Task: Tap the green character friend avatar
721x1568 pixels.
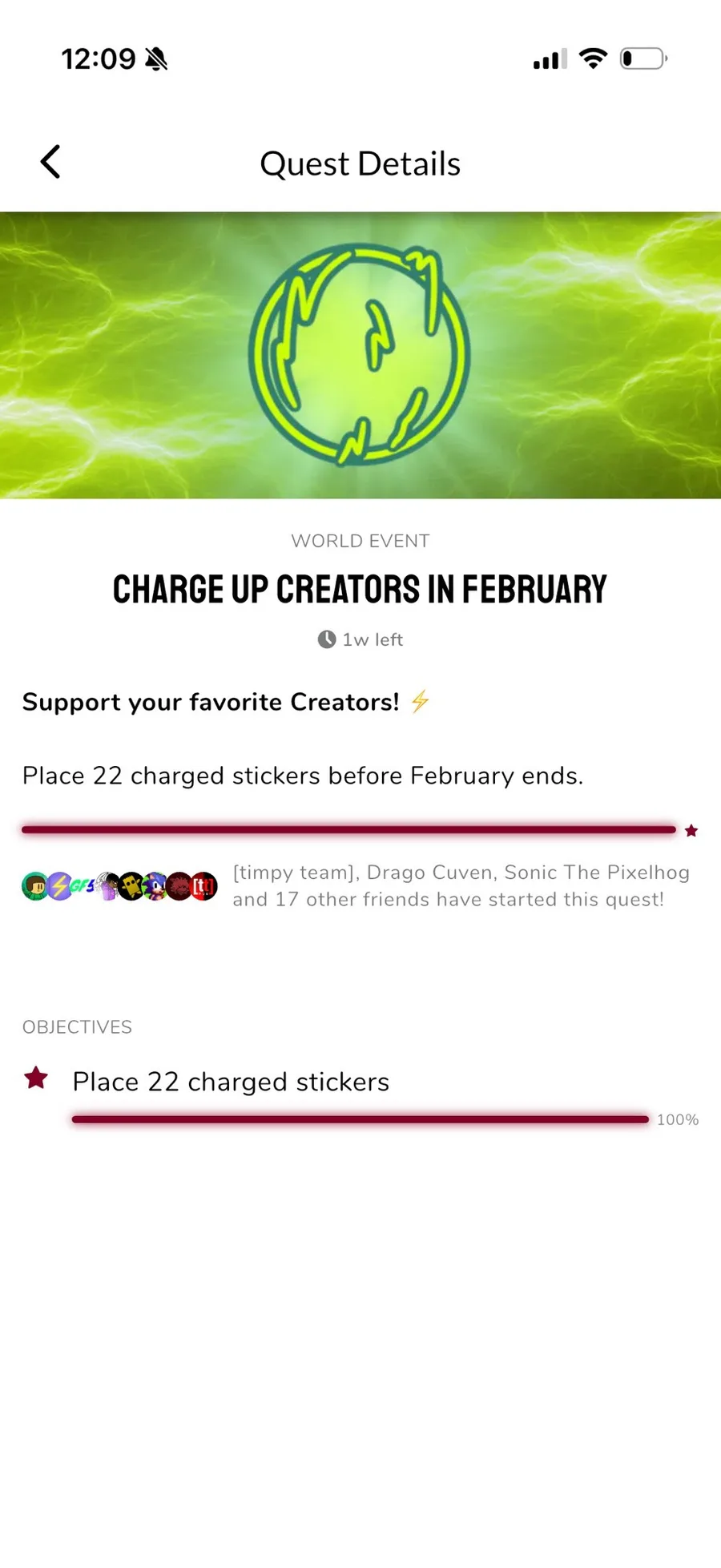Action: (x=34, y=886)
